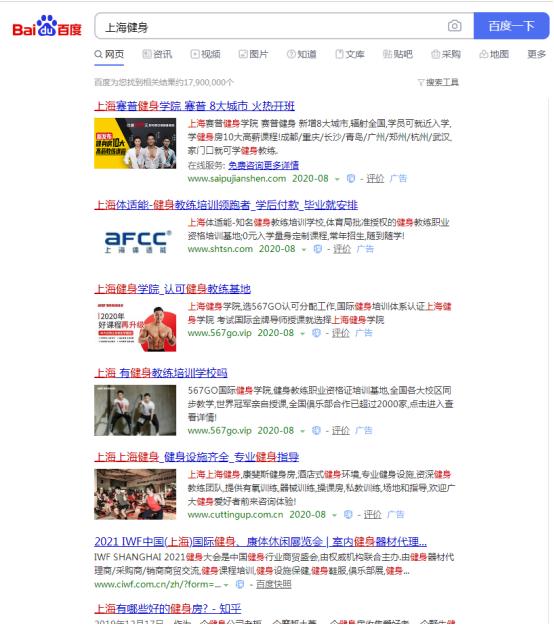Click shield icon in saipujianshen.com row
The height and width of the screenshot is (625, 554).
pyautogui.click(x=351, y=179)
